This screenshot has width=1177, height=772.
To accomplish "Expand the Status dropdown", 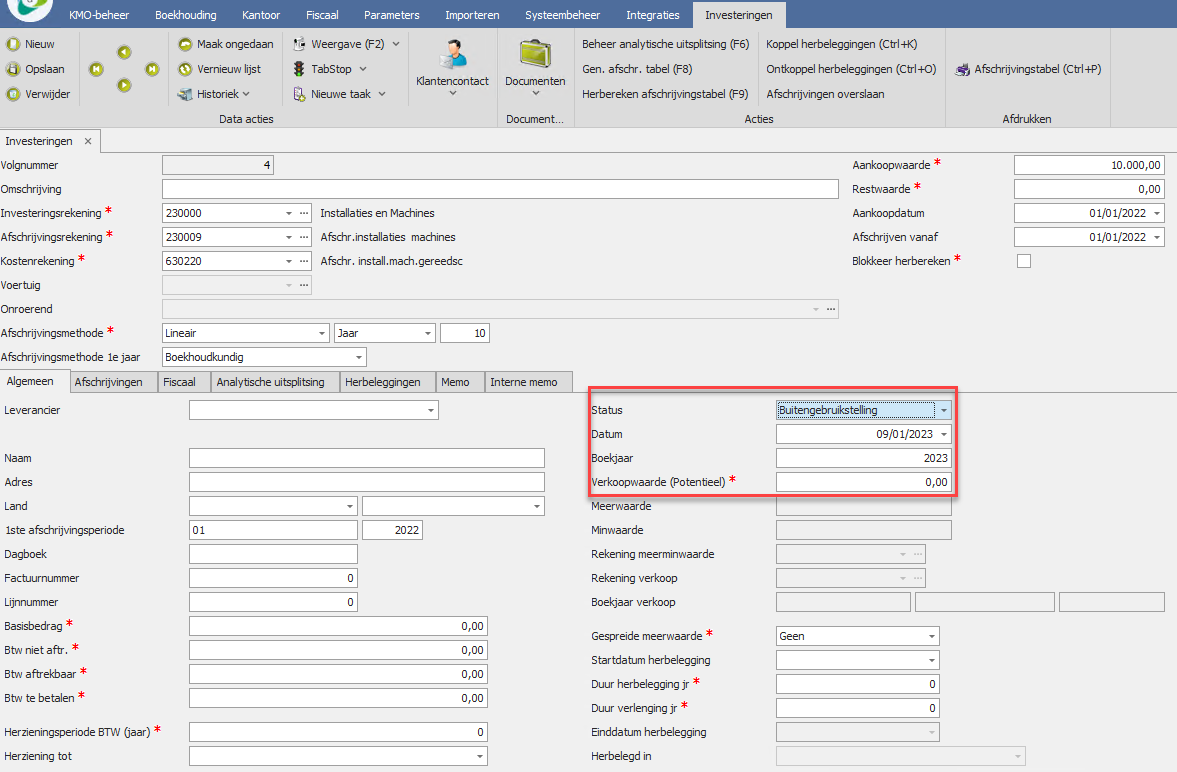I will (x=943, y=410).
